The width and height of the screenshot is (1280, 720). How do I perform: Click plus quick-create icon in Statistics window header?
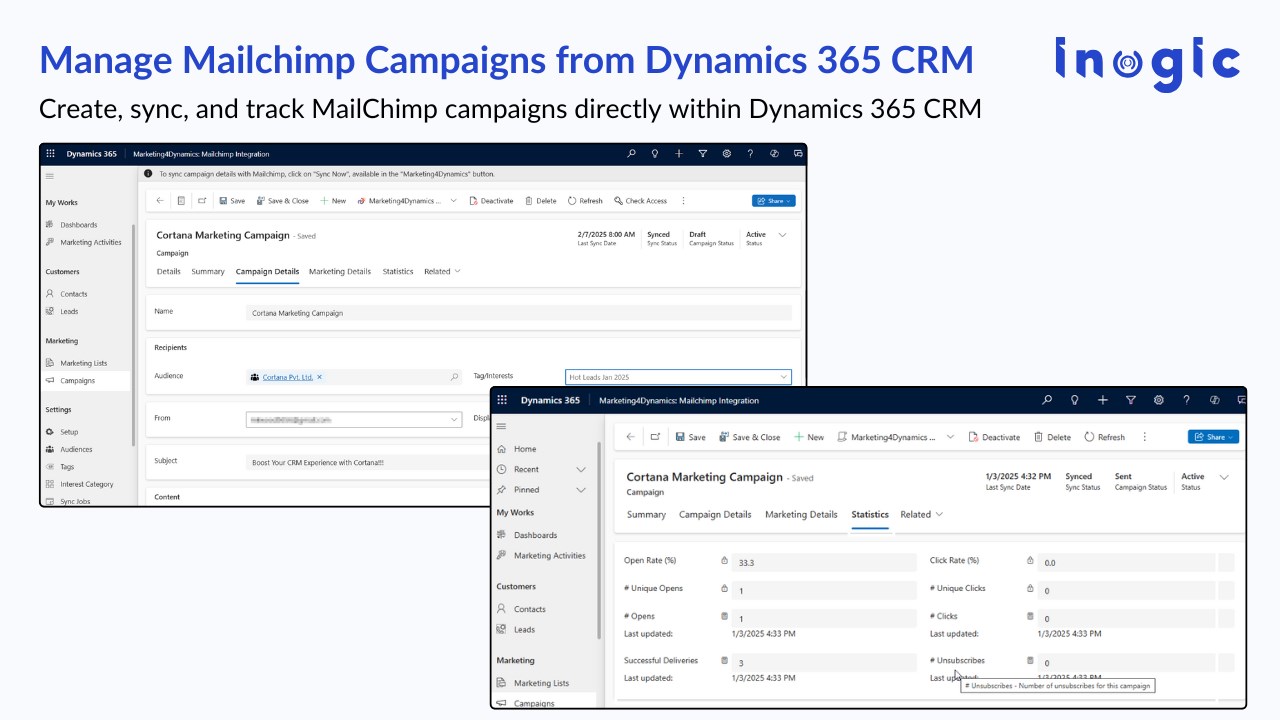coord(1103,400)
